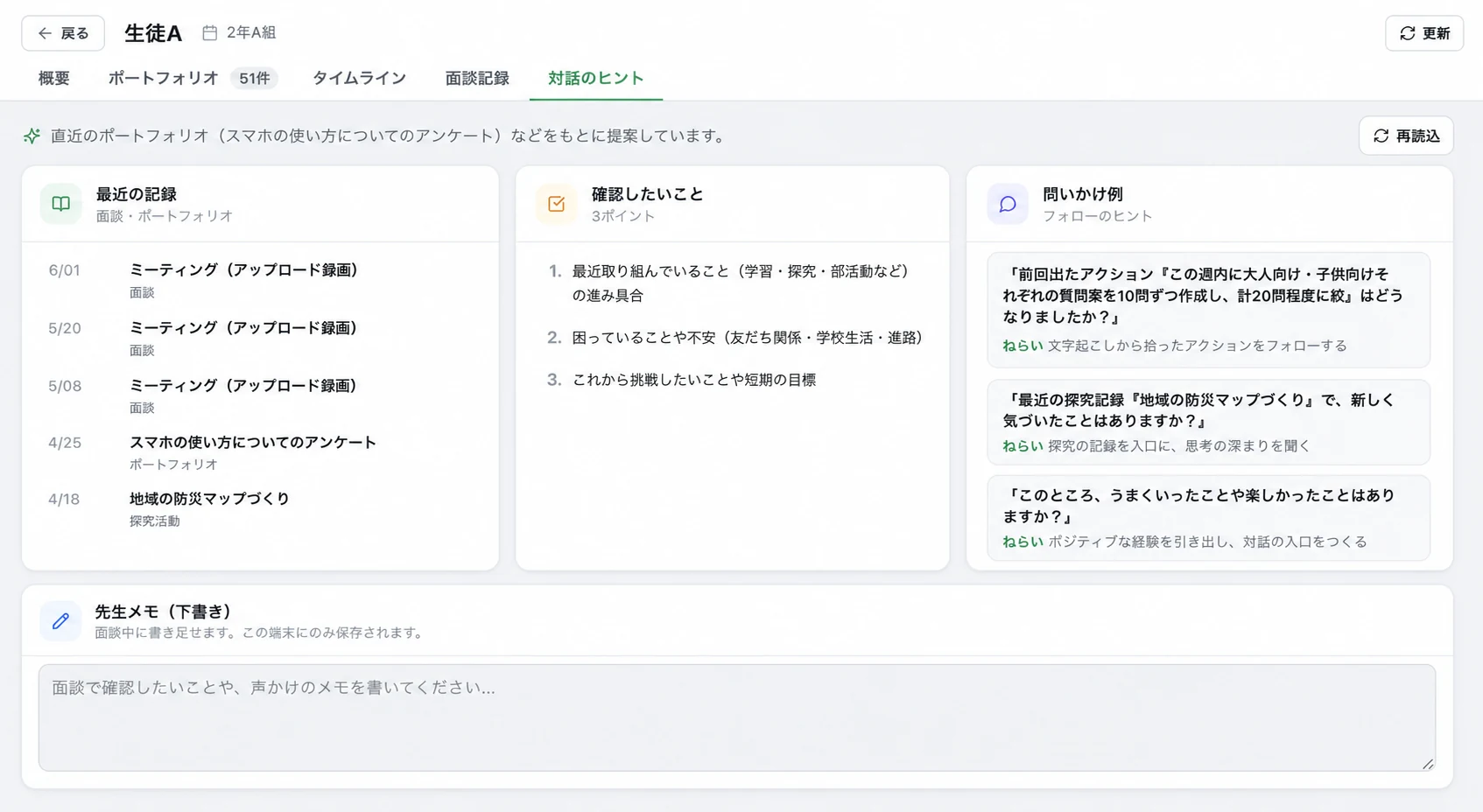The image size is (1483, 812).
Task: Open the 5/08 ミーティング record
Action: [260, 395]
